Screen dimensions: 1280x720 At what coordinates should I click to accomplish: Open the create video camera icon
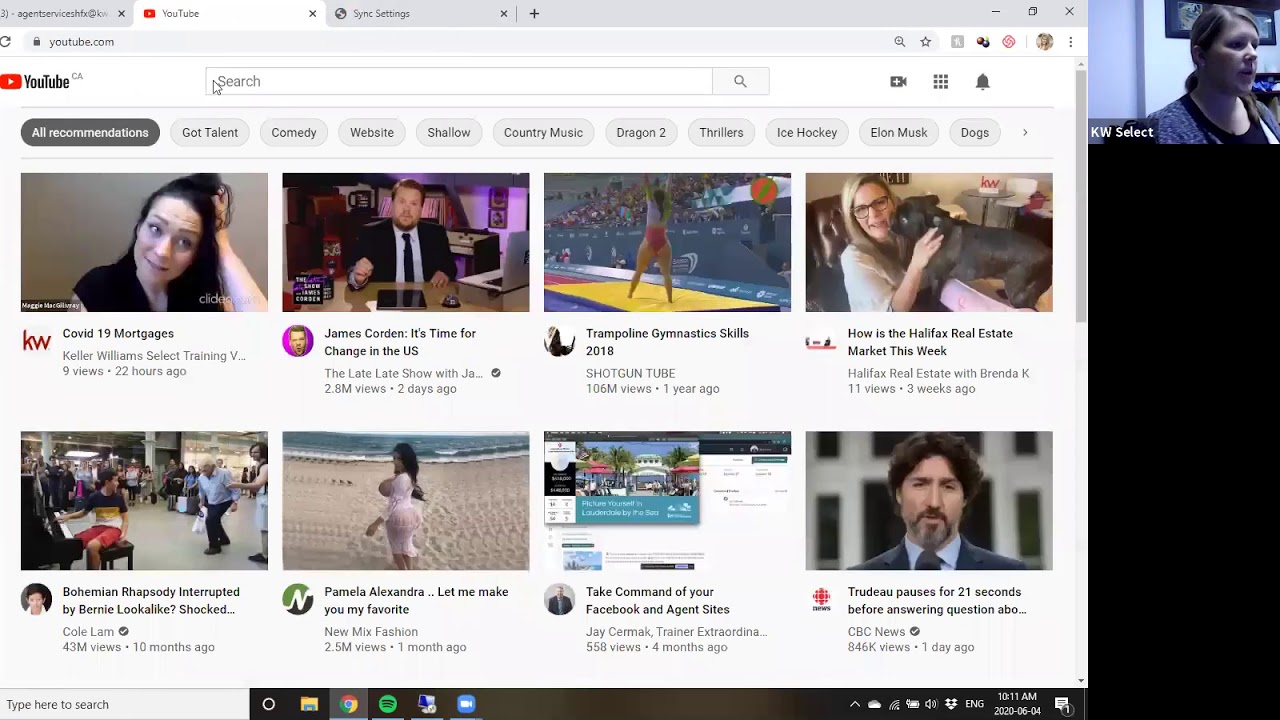898,82
